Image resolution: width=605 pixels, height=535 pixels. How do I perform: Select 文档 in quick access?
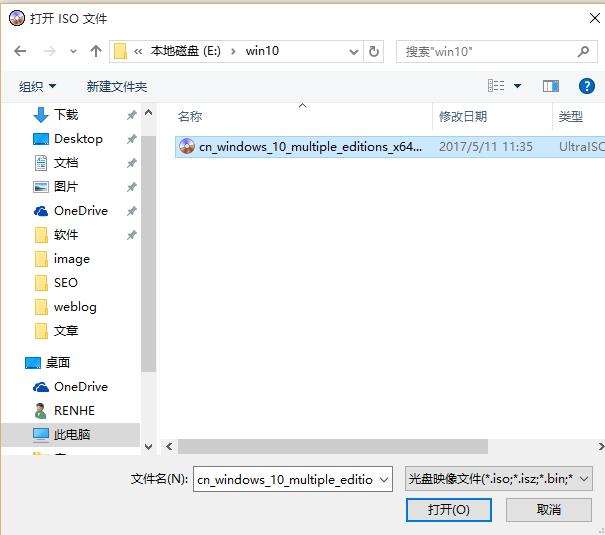tap(66, 163)
